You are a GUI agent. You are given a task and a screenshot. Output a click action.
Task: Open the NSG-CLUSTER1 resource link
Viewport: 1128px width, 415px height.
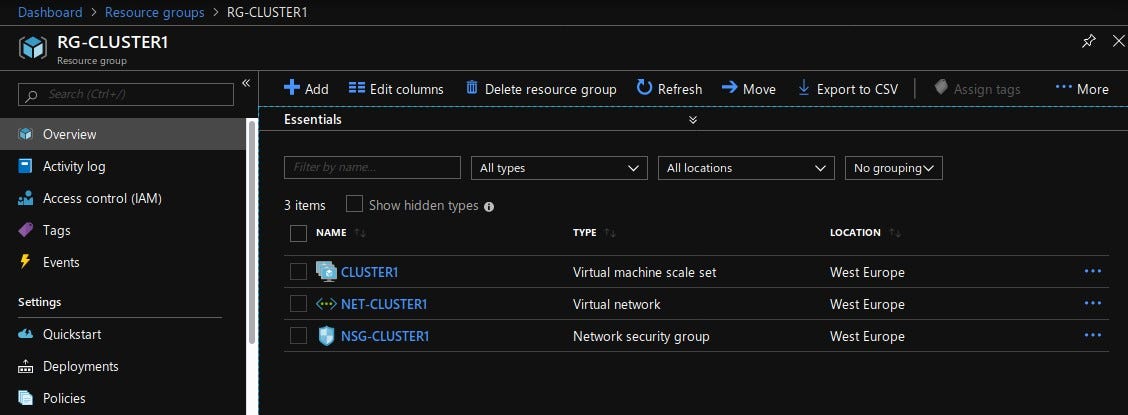coord(385,336)
